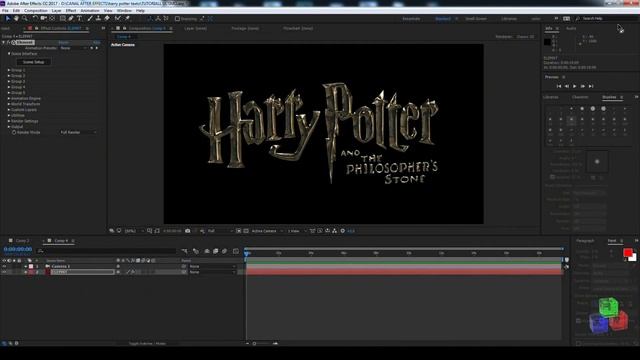Click the hide shy layers icon
This screenshot has width=640, height=360.
point(207,251)
